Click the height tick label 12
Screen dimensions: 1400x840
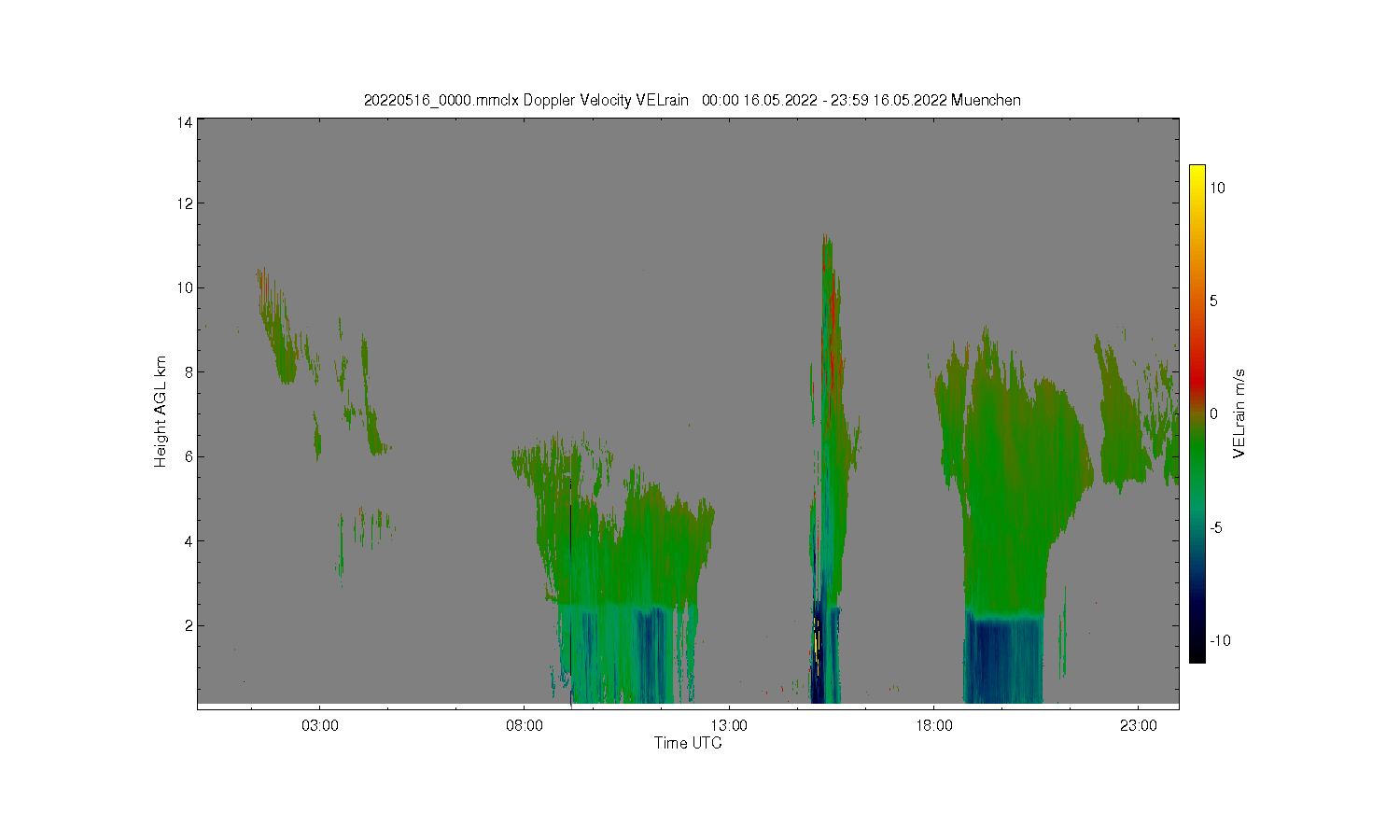[x=185, y=203]
